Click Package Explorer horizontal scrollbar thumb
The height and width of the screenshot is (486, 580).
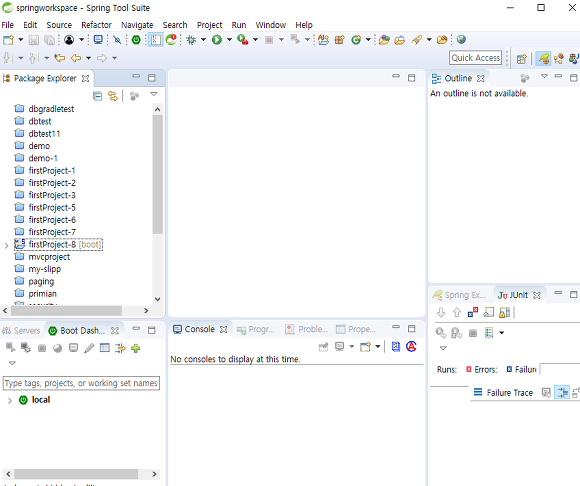[x=66, y=311]
